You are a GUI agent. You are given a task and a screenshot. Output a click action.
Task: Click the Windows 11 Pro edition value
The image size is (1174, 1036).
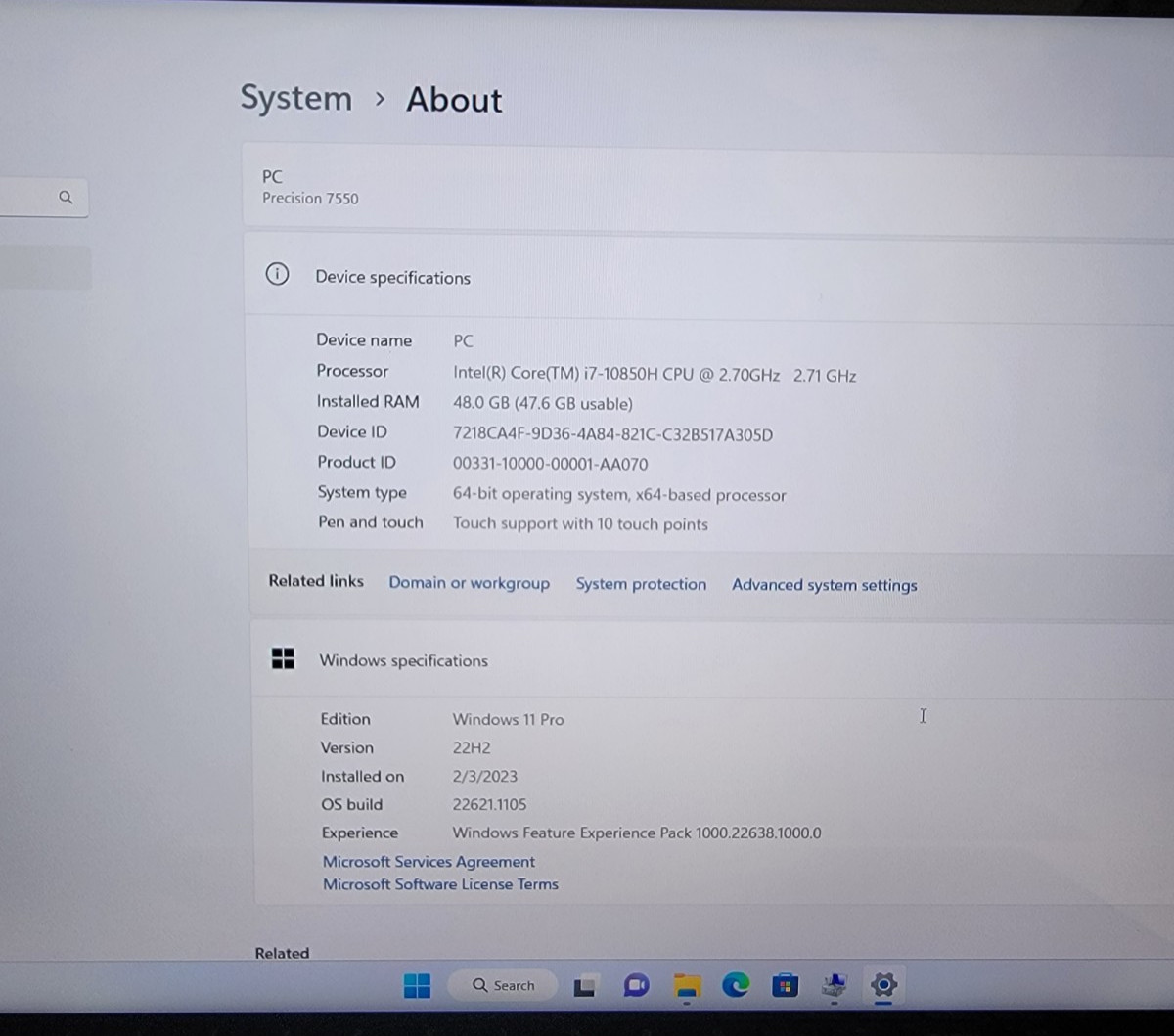[508, 719]
